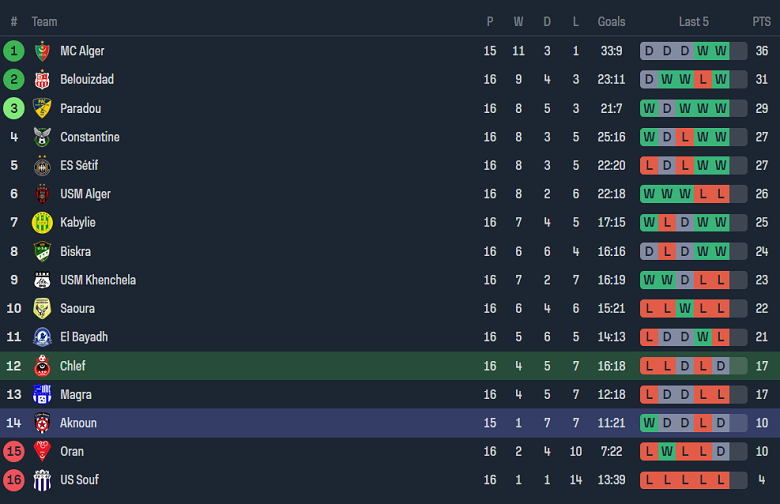The image size is (780, 504).
Task: Open the US Souf striped badge
Action: [x=42, y=480]
